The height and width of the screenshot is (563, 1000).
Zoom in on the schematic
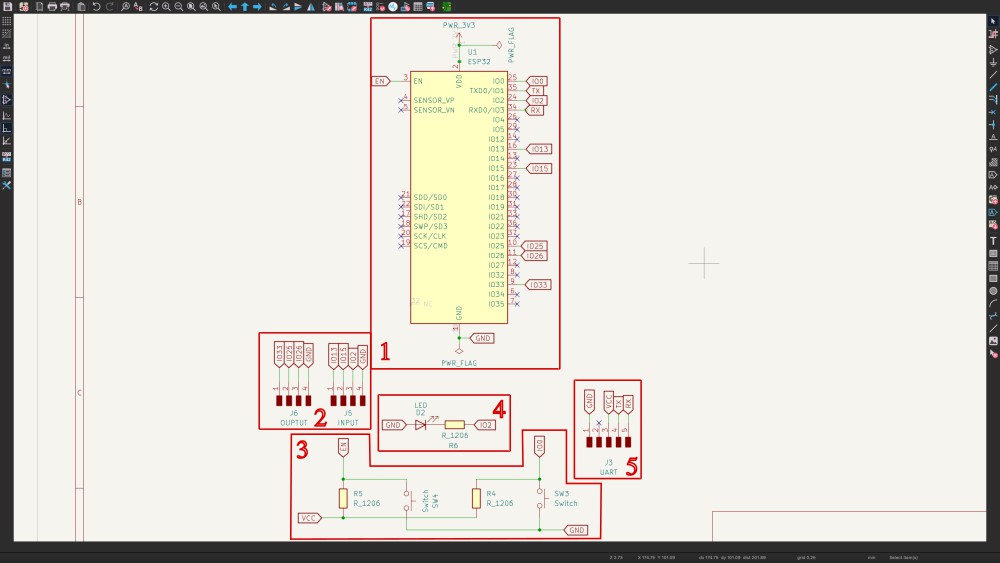point(166,6)
